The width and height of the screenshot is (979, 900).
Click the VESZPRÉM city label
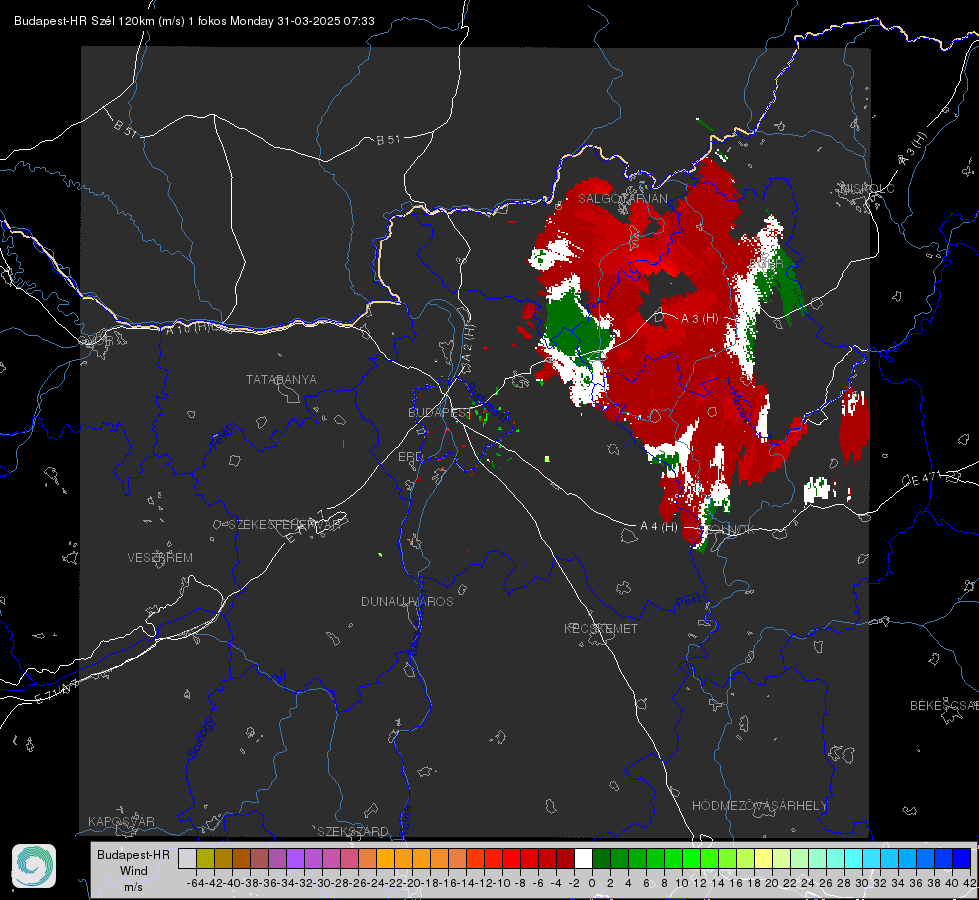pos(160,557)
